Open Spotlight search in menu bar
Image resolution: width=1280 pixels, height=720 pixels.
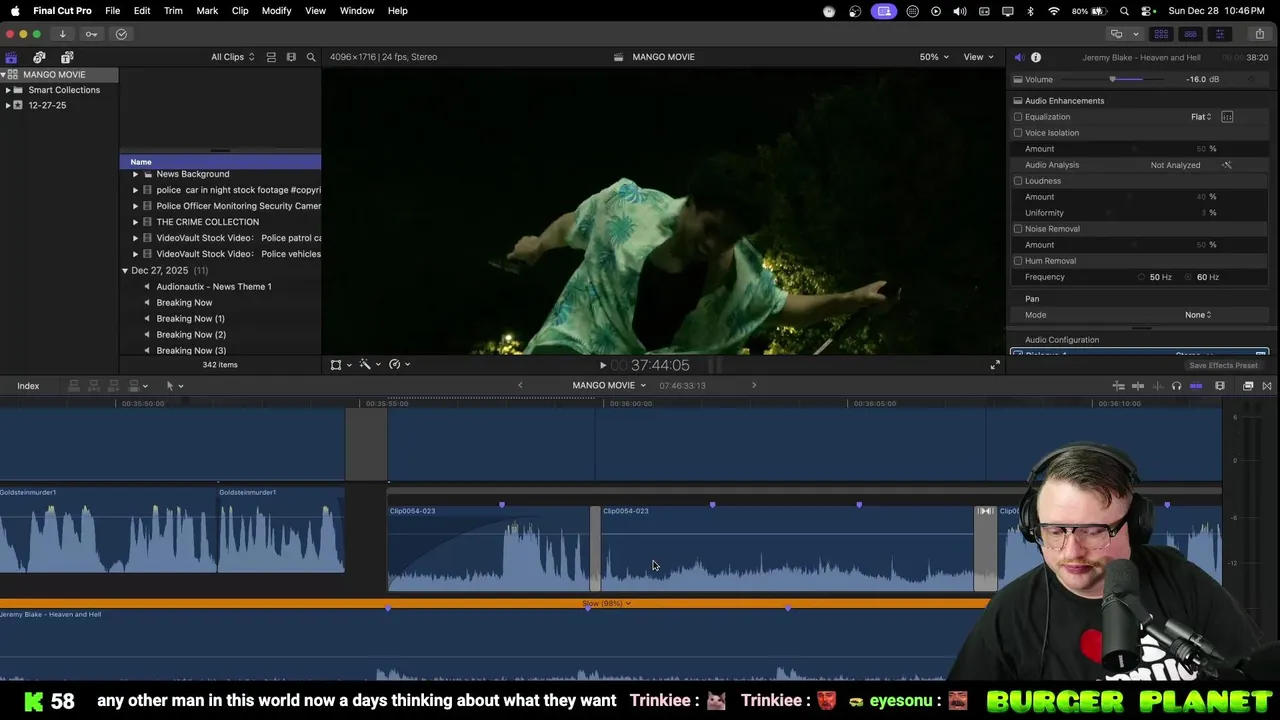[x=1125, y=11]
